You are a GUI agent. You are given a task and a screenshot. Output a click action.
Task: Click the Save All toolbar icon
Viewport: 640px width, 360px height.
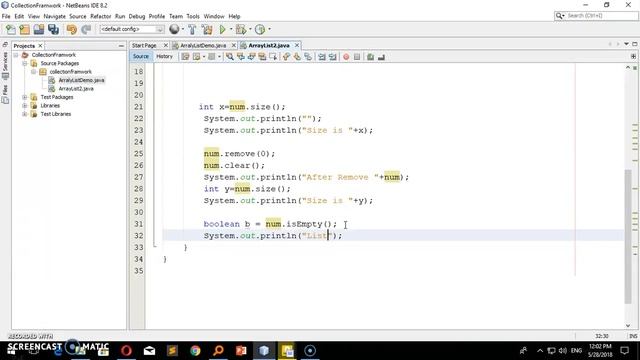[x=53, y=29]
